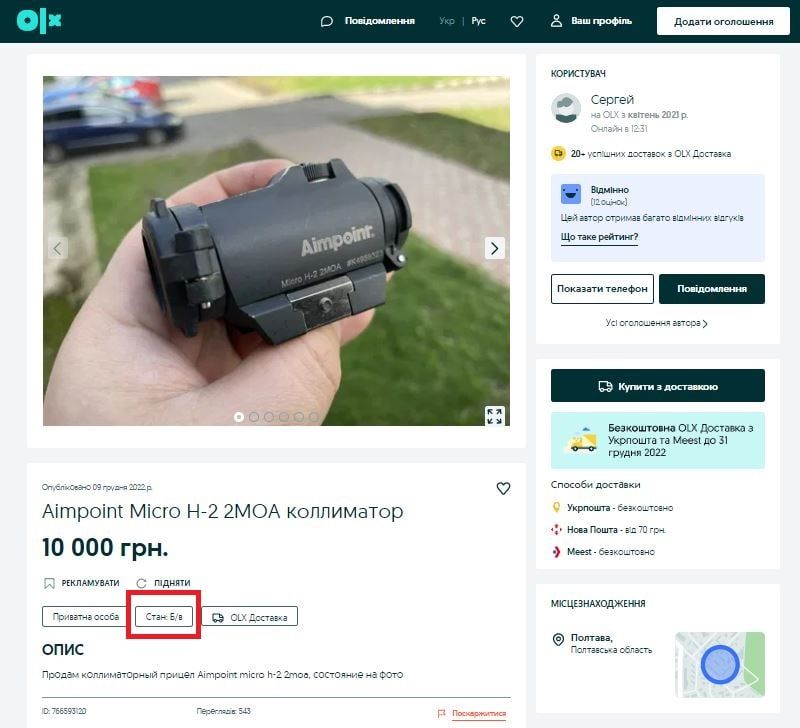Click Показати телефон button
The width and height of the screenshot is (800, 728).
click(602, 289)
